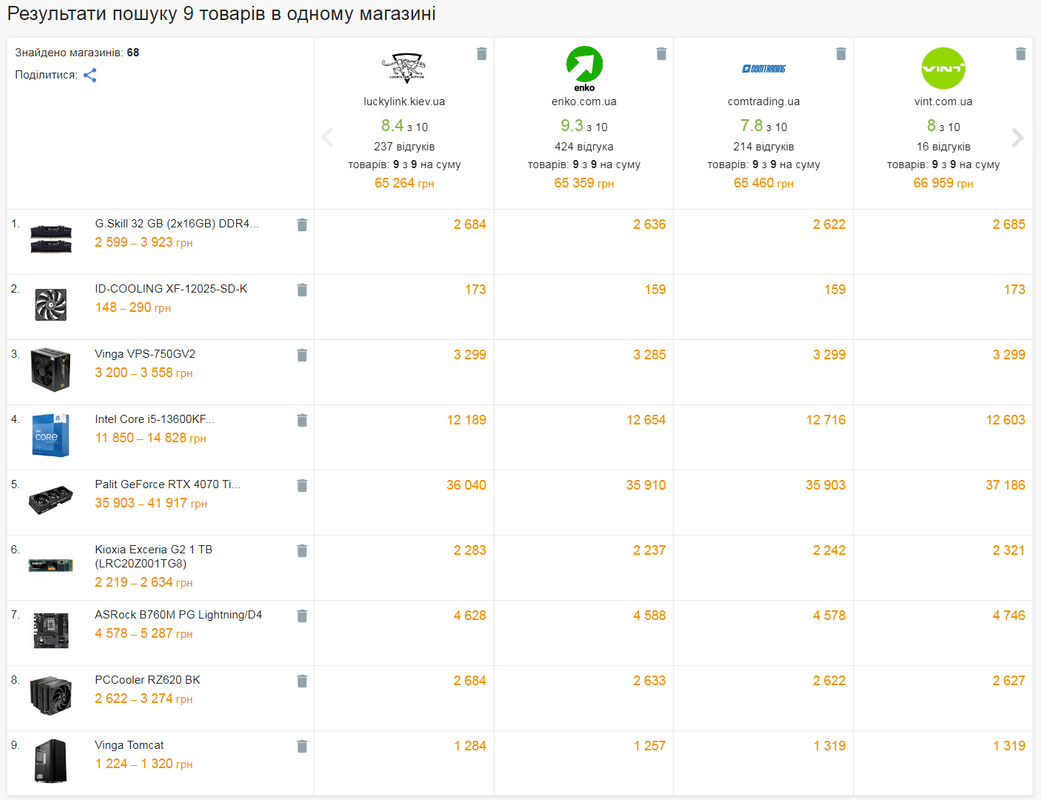This screenshot has height=800, width=1041.
Task: Delete ASRock B760M PG Lightning/D4 item
Action: (x=302, y=615)
